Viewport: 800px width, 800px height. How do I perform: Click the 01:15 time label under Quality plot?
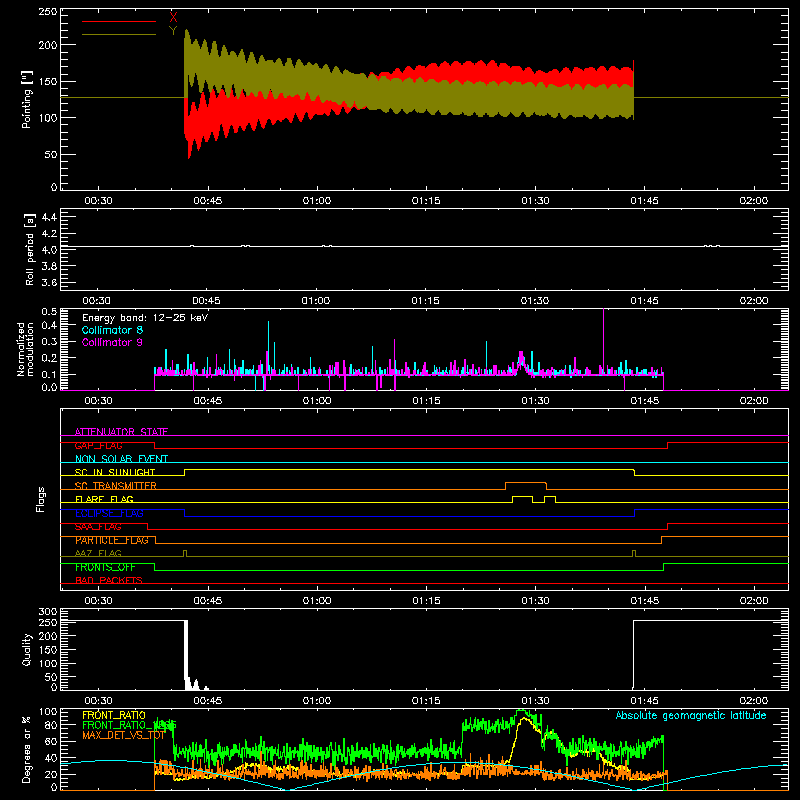pos(426,701)
